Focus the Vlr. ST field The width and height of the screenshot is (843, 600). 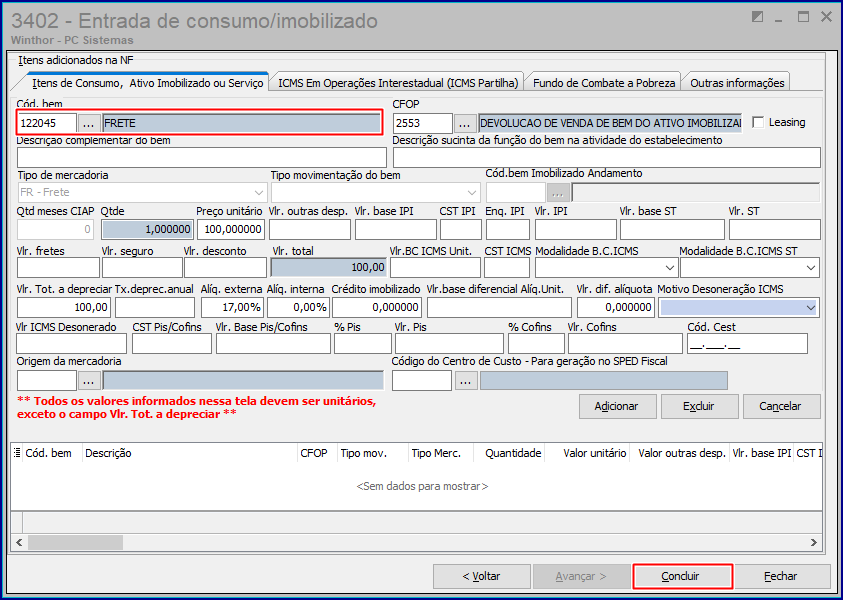[x=775, y=230]
